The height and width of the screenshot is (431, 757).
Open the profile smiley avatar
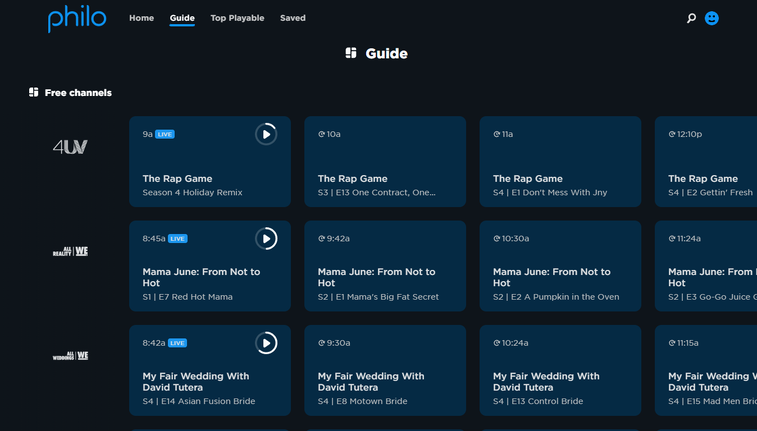point(712,18)
